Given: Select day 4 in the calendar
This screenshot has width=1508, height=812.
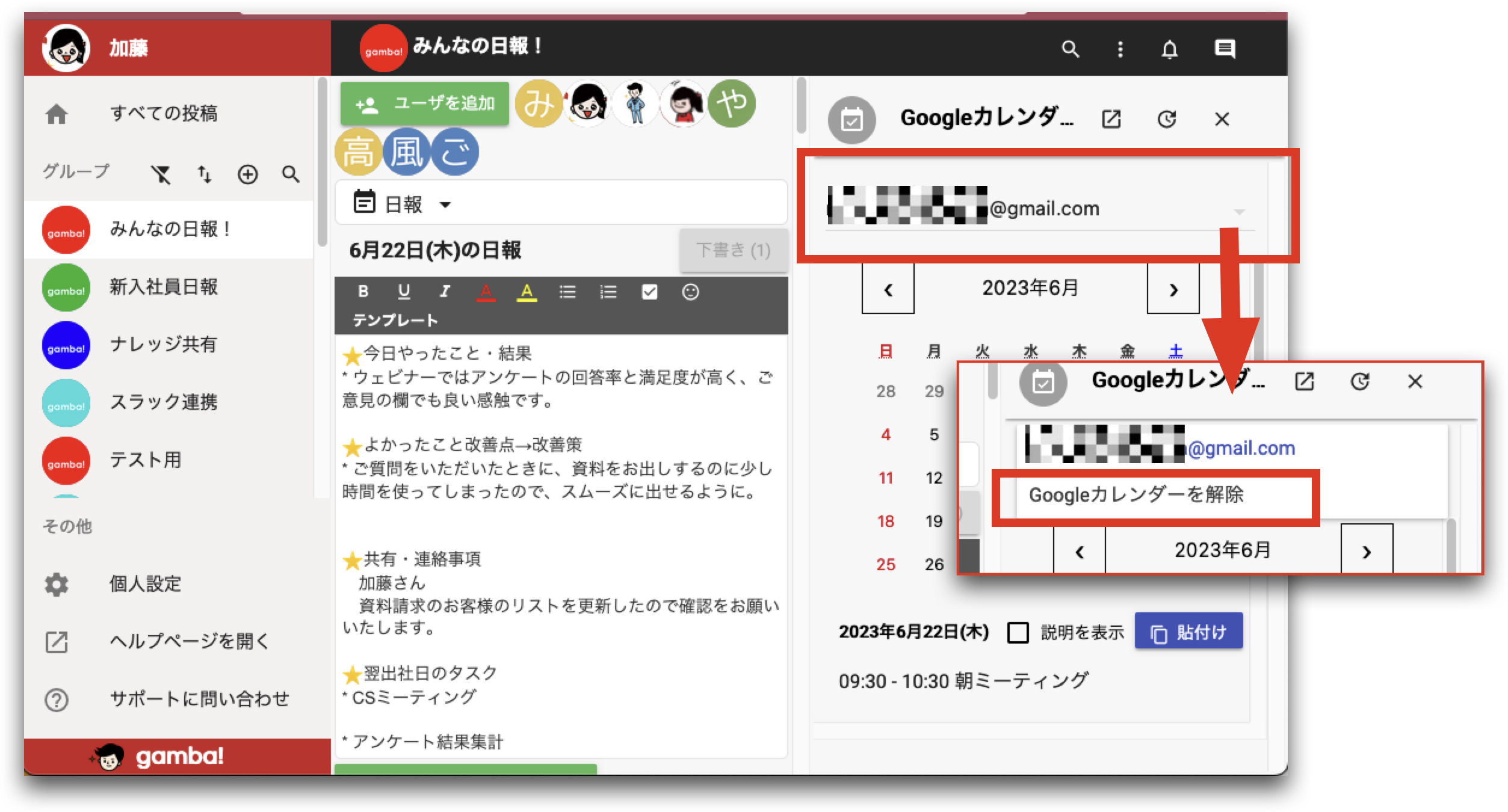Looking at the screenshot, I should click(x=885, y=435).
